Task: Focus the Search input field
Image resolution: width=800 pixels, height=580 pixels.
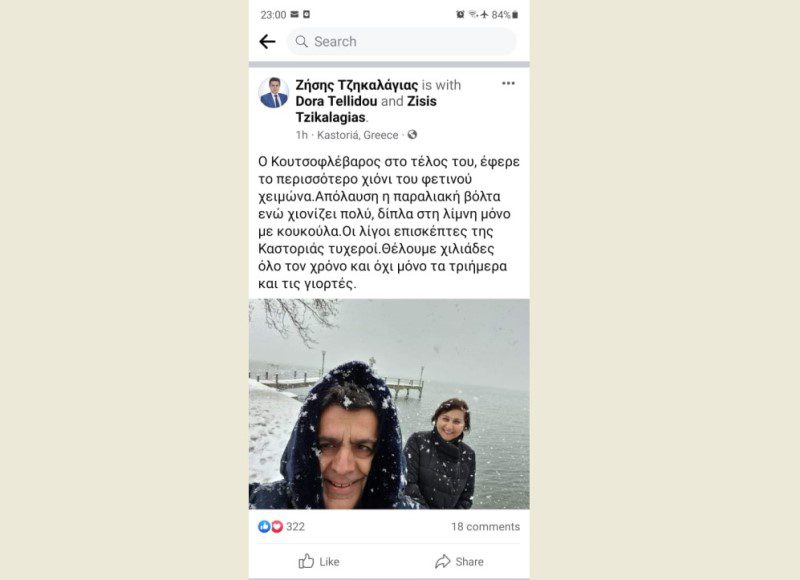Action: coord(402,41)
